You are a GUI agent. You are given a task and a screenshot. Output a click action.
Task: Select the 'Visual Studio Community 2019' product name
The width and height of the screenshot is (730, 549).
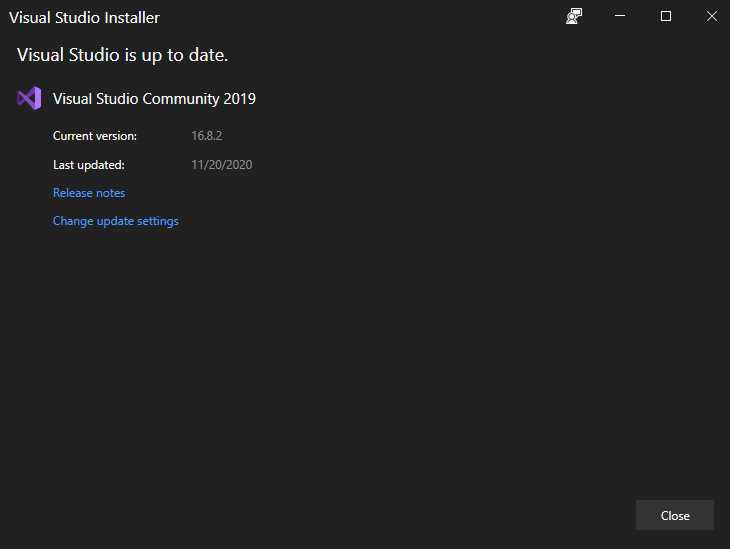pyautogui.click(x=154, y=99)
